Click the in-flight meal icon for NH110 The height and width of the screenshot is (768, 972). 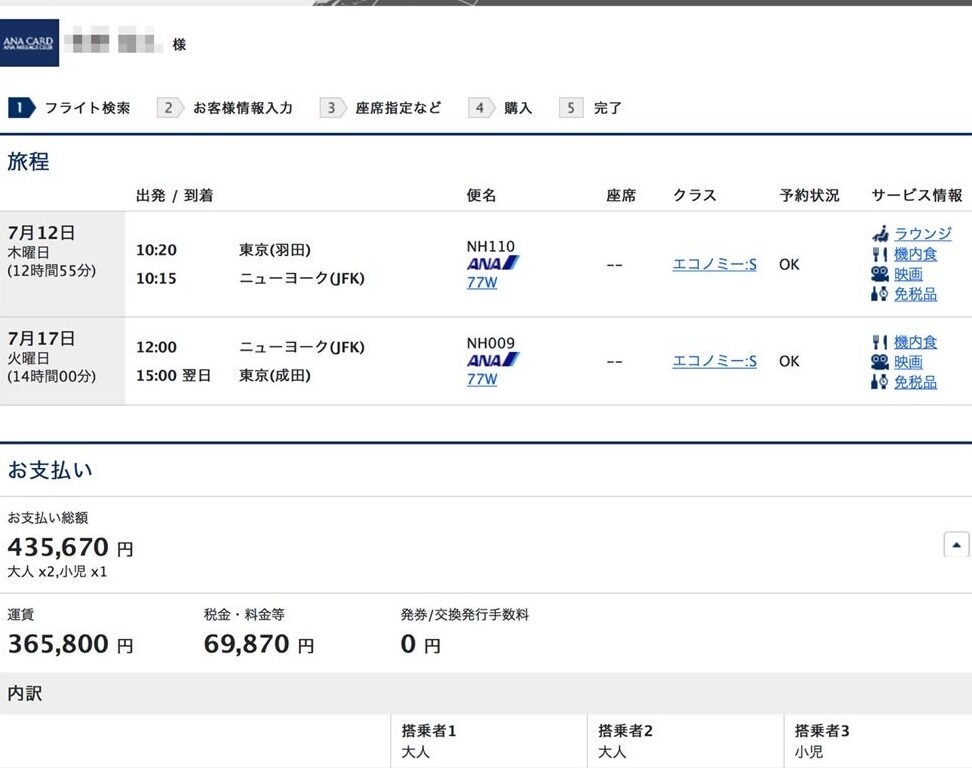pyautogui.click(x=880, y=254)
